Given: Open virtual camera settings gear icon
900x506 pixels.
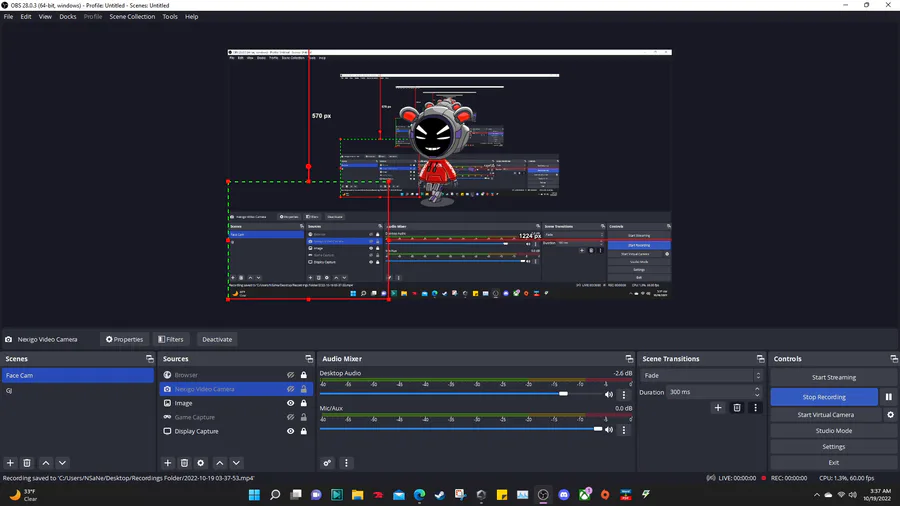Looking at the screenshot, I should (x=890, y=415).
